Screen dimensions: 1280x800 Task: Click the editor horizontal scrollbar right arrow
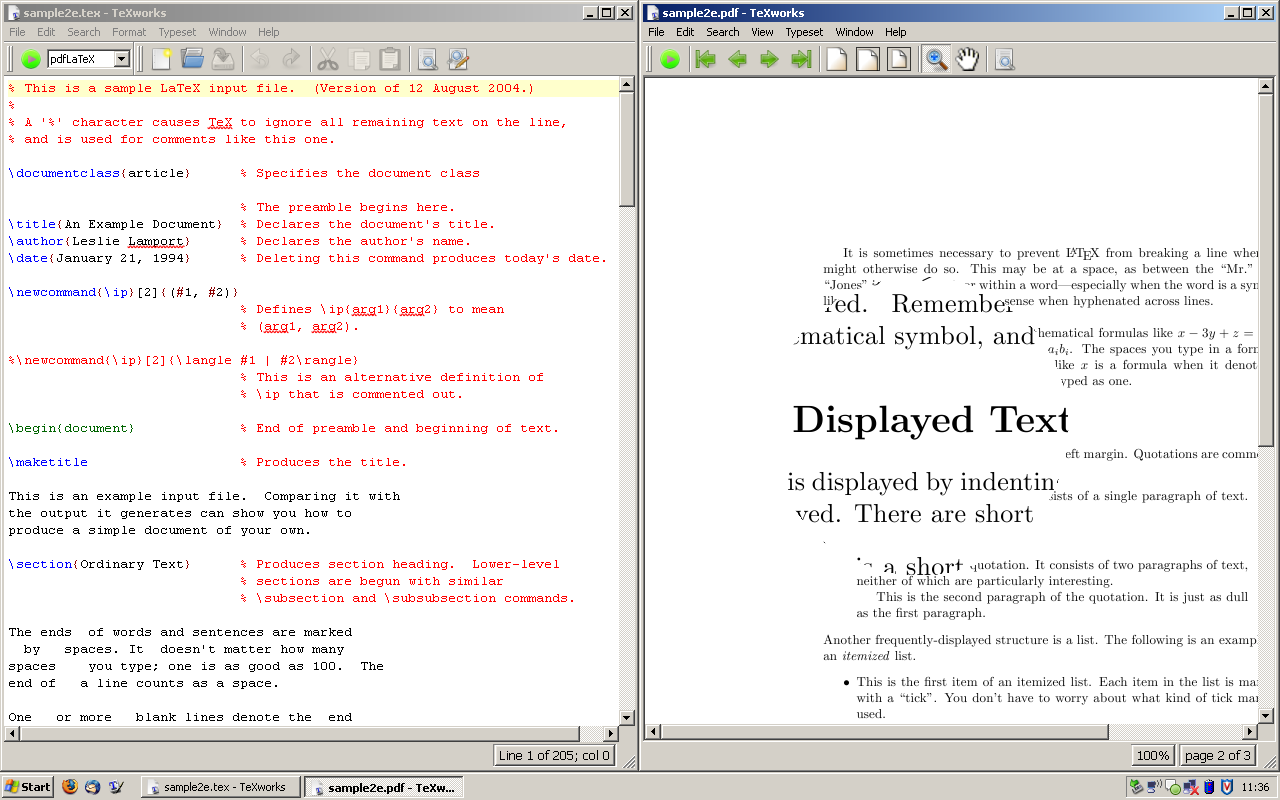(x=611, y=733)
